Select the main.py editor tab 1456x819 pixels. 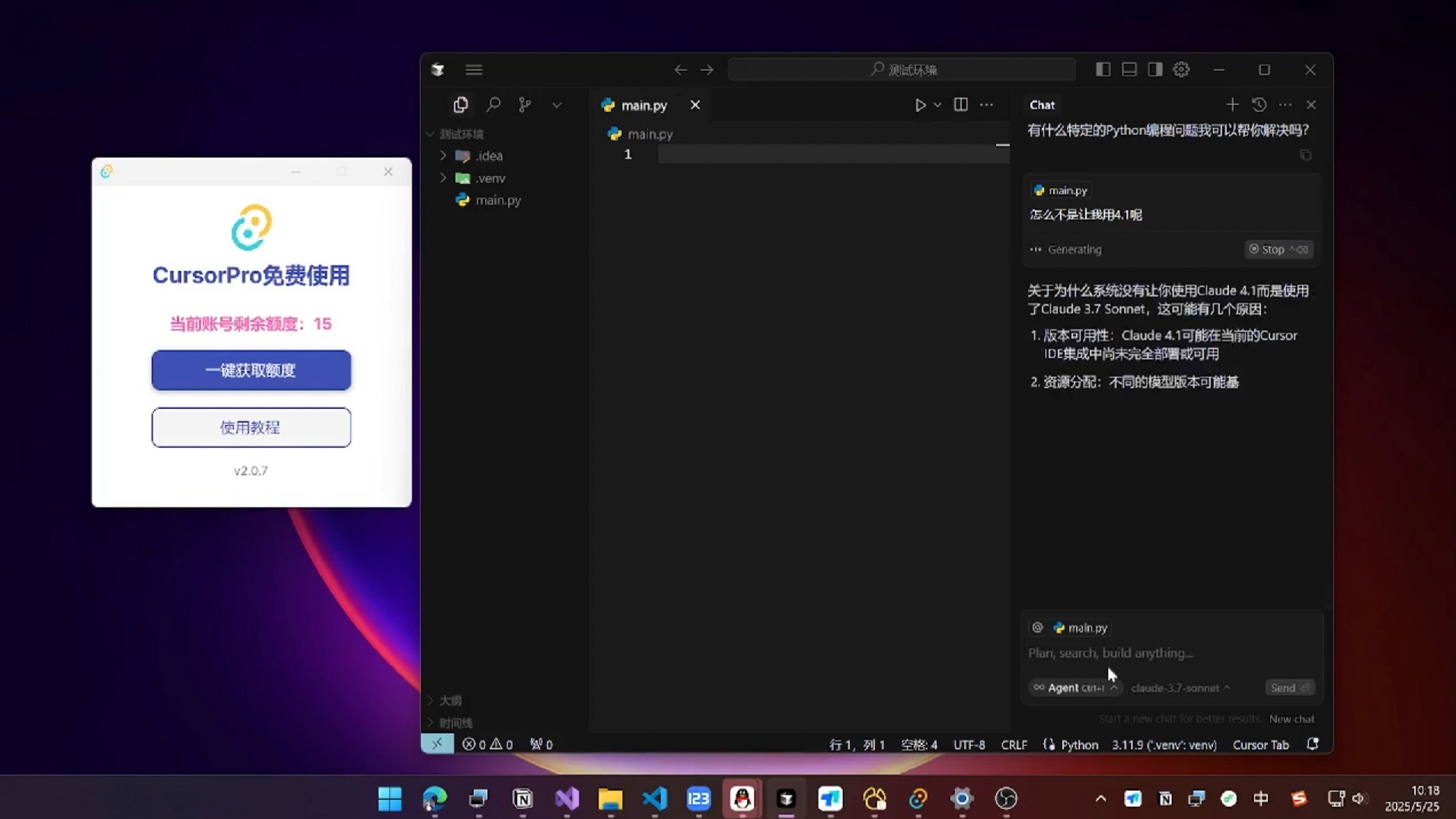pos(644,105)
